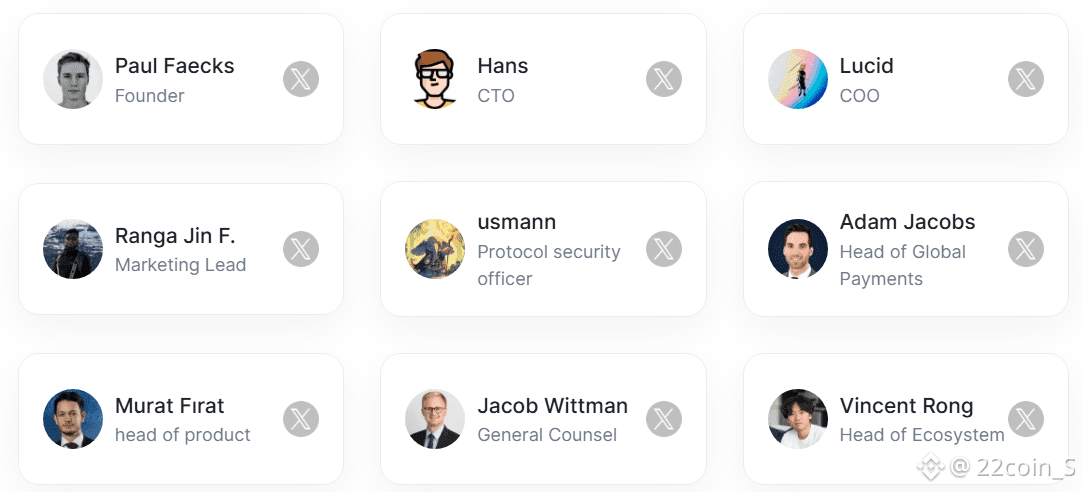
Task: Click the Paul Faecks name text
Action: click(174, 66)
